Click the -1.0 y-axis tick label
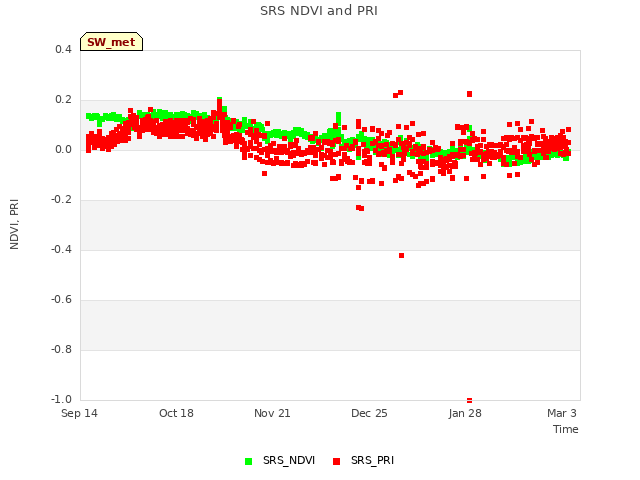Viewport: 640px width, 480px height. tap(61, 399)
